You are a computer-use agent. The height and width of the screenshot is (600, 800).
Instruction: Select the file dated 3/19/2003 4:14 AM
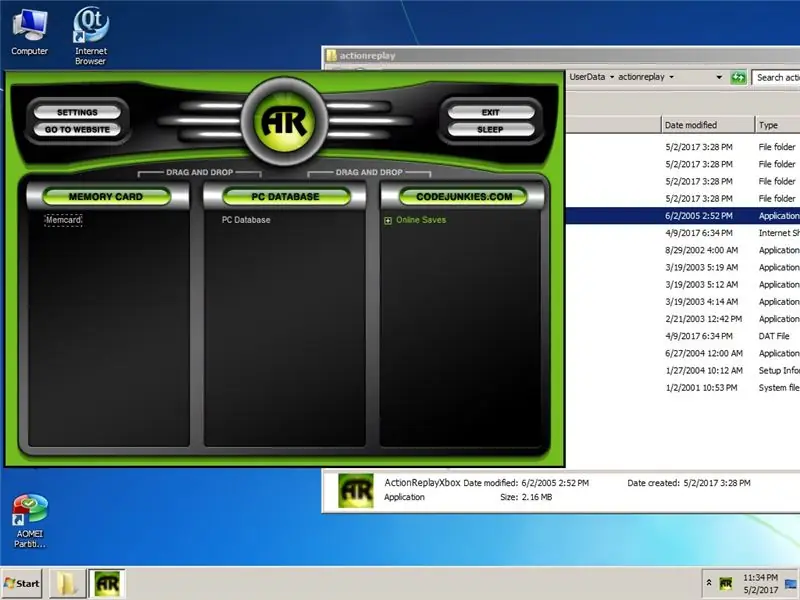[683, 302]
